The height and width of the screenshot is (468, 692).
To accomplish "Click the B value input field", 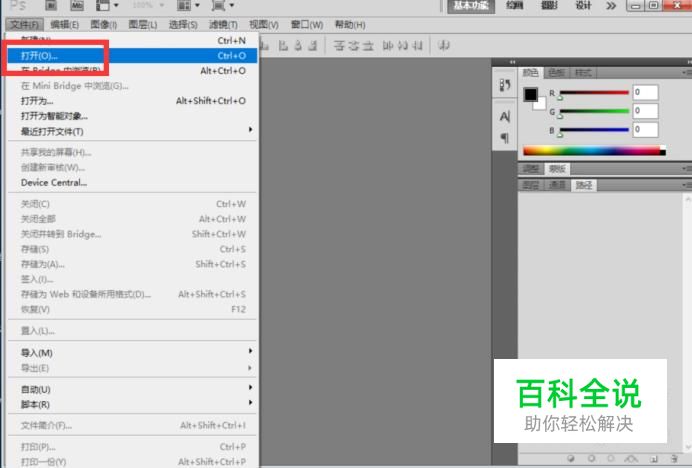I will click(645, 129).
